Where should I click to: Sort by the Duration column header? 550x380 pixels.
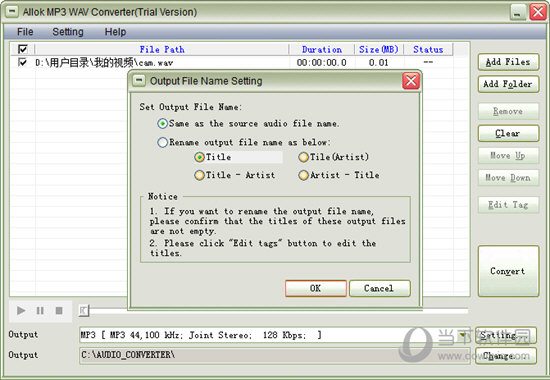tap(322, 49)
